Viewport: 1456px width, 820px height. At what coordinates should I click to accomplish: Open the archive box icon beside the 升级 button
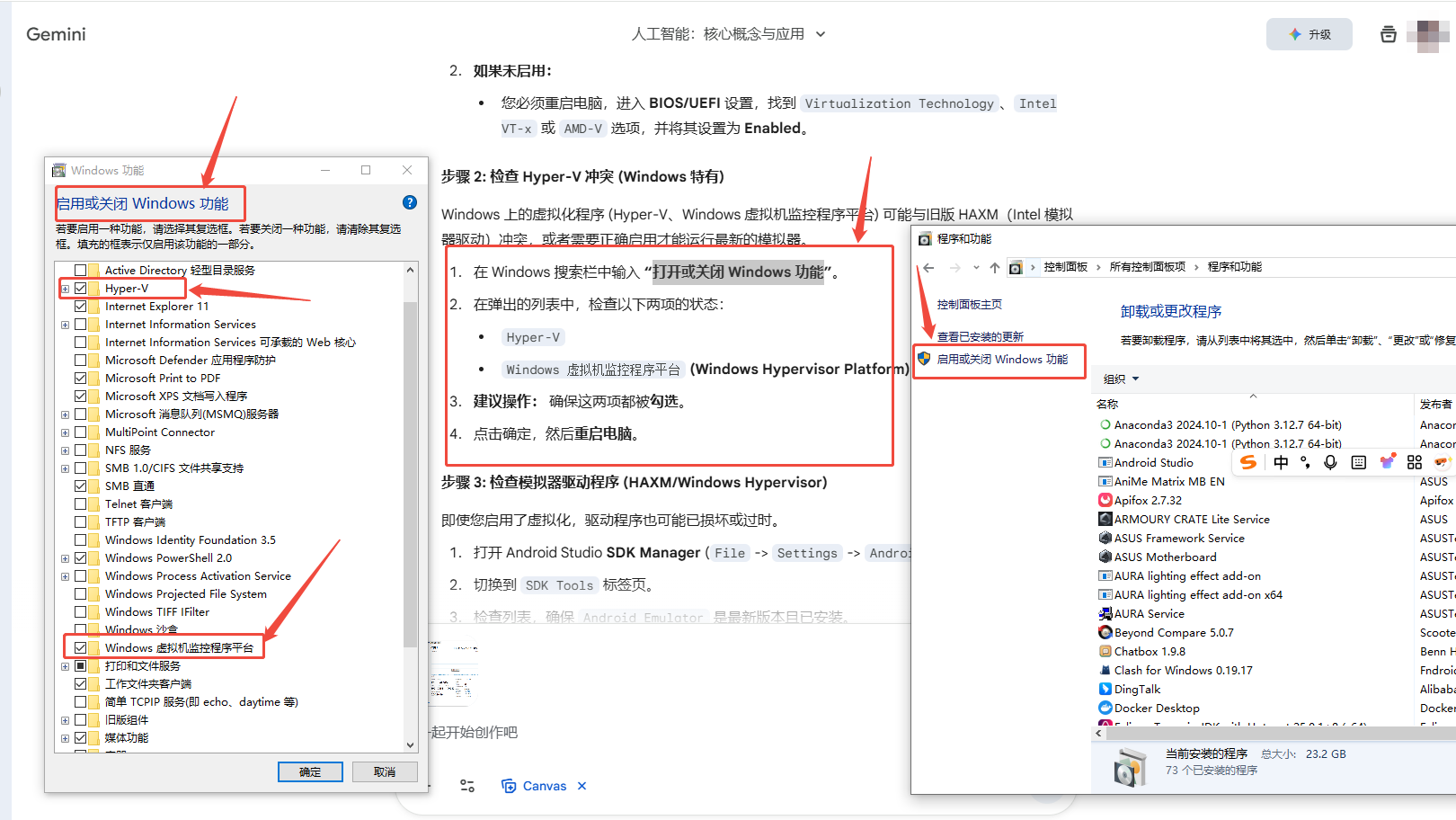[1388, 34]
